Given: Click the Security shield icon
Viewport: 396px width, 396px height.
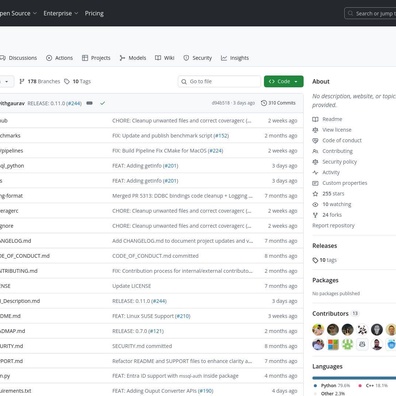Looking at the screenshot, I should [x=186, y=58].
